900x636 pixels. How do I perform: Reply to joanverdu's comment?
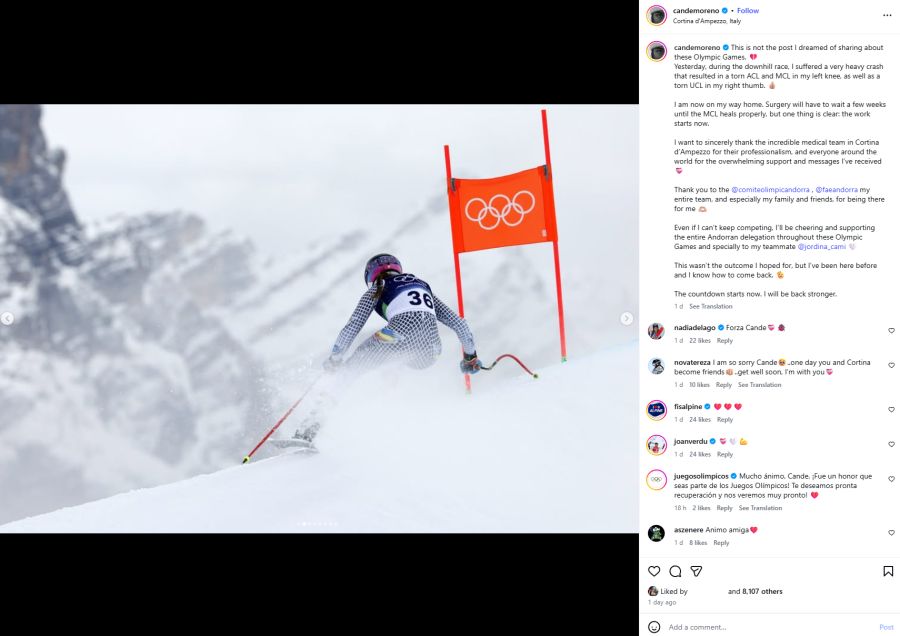click(x=725, y=455)
